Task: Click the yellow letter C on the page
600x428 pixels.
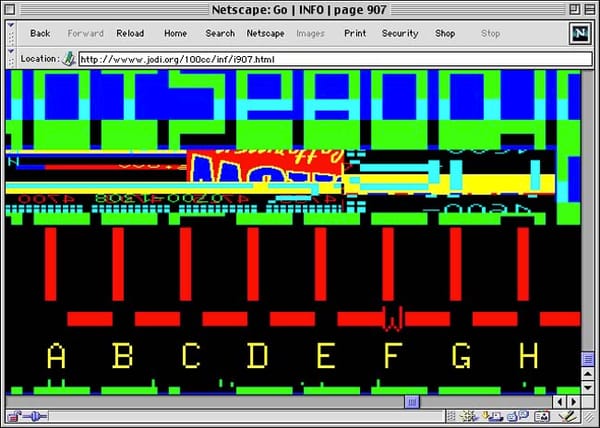Action: tap(191, 355)
